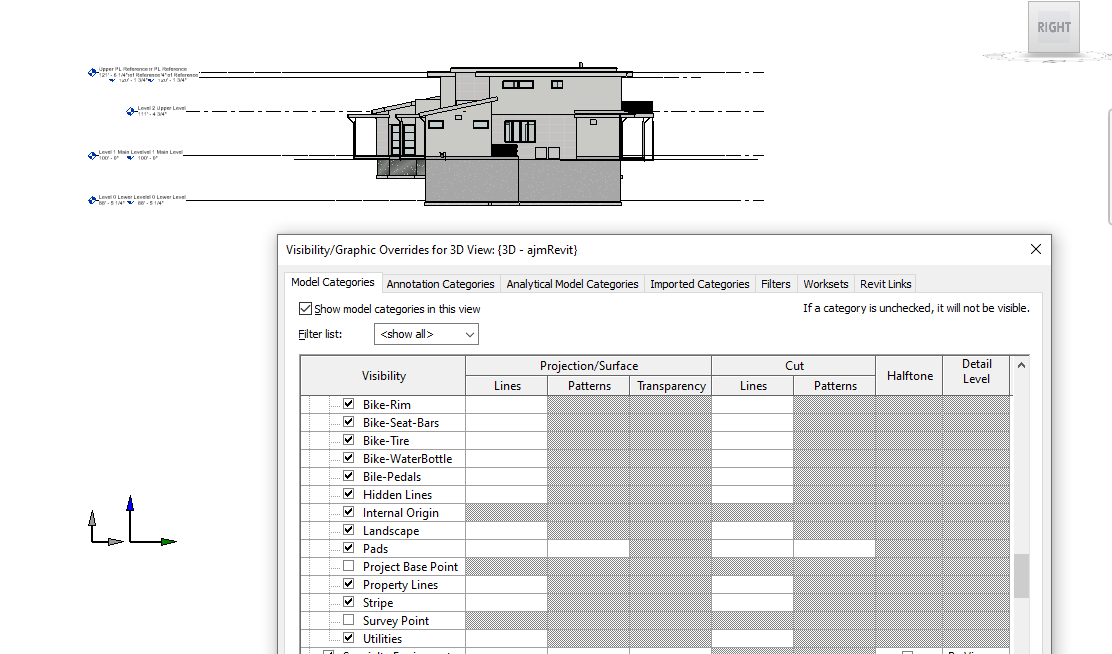This screenshot has width=1112, height=654.
Task: Open the Revit Links tab
Action: (885, 284)
